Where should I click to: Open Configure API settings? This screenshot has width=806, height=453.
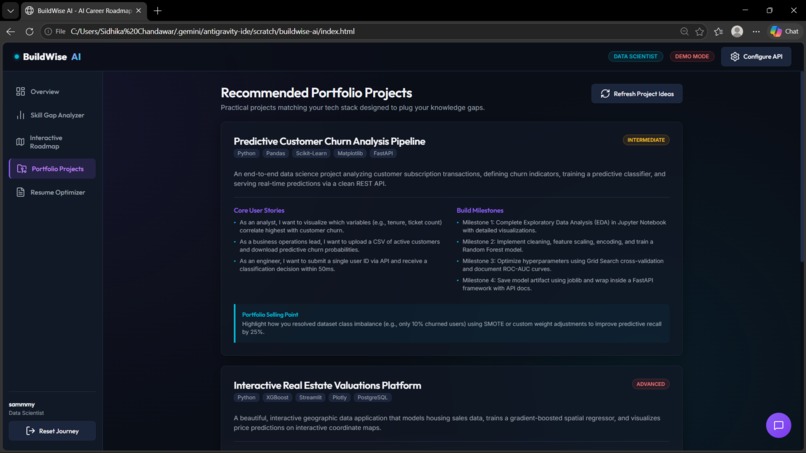pyautogui.click(x=756, y=57)
